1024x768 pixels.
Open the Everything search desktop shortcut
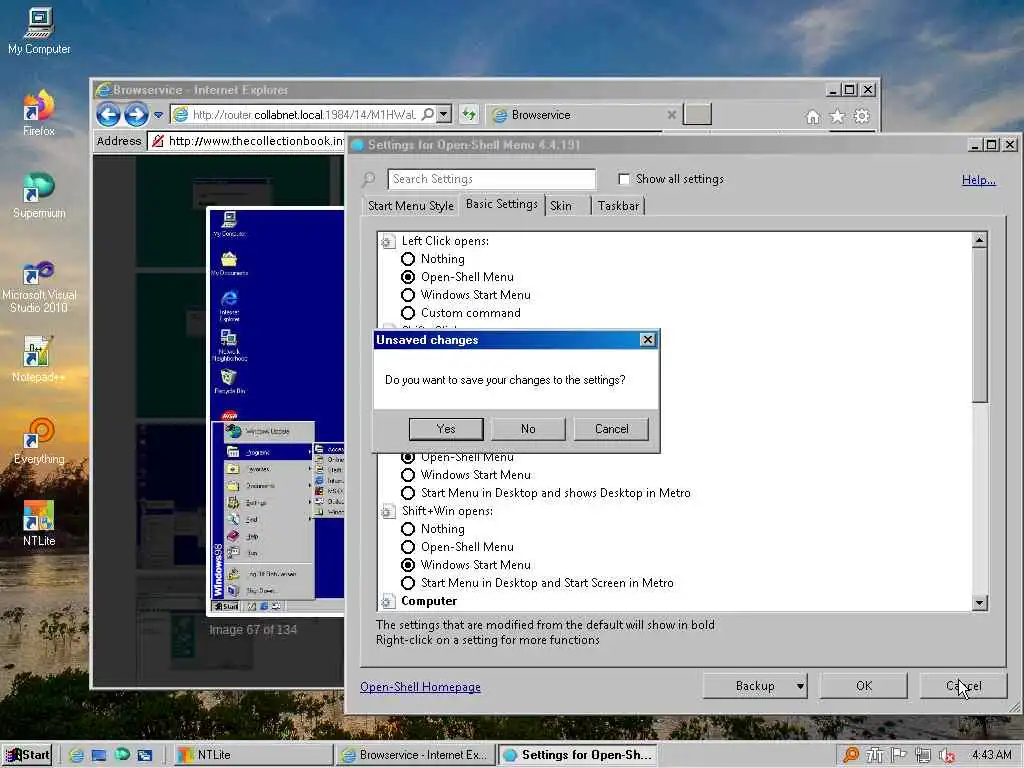coord(39,441)
